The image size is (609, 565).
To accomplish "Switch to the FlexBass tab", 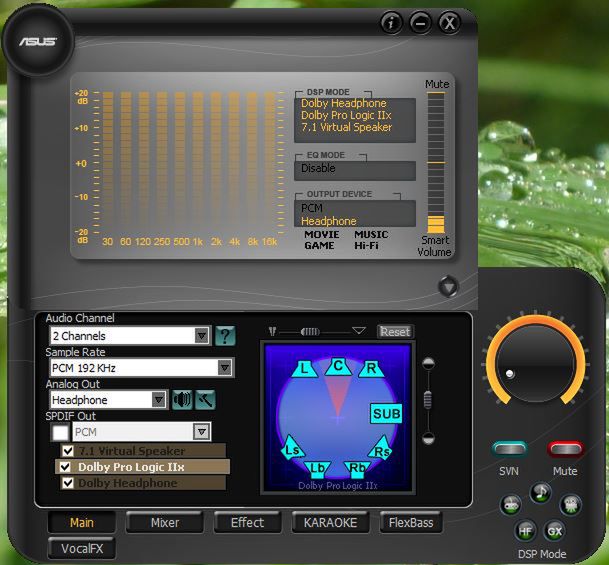I will (x=411, y=523).
